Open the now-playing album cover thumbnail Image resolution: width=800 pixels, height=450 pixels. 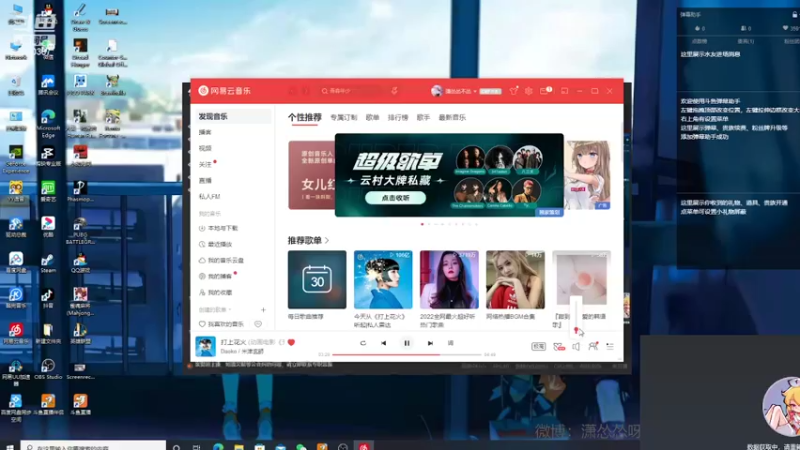tap(206, 346)
